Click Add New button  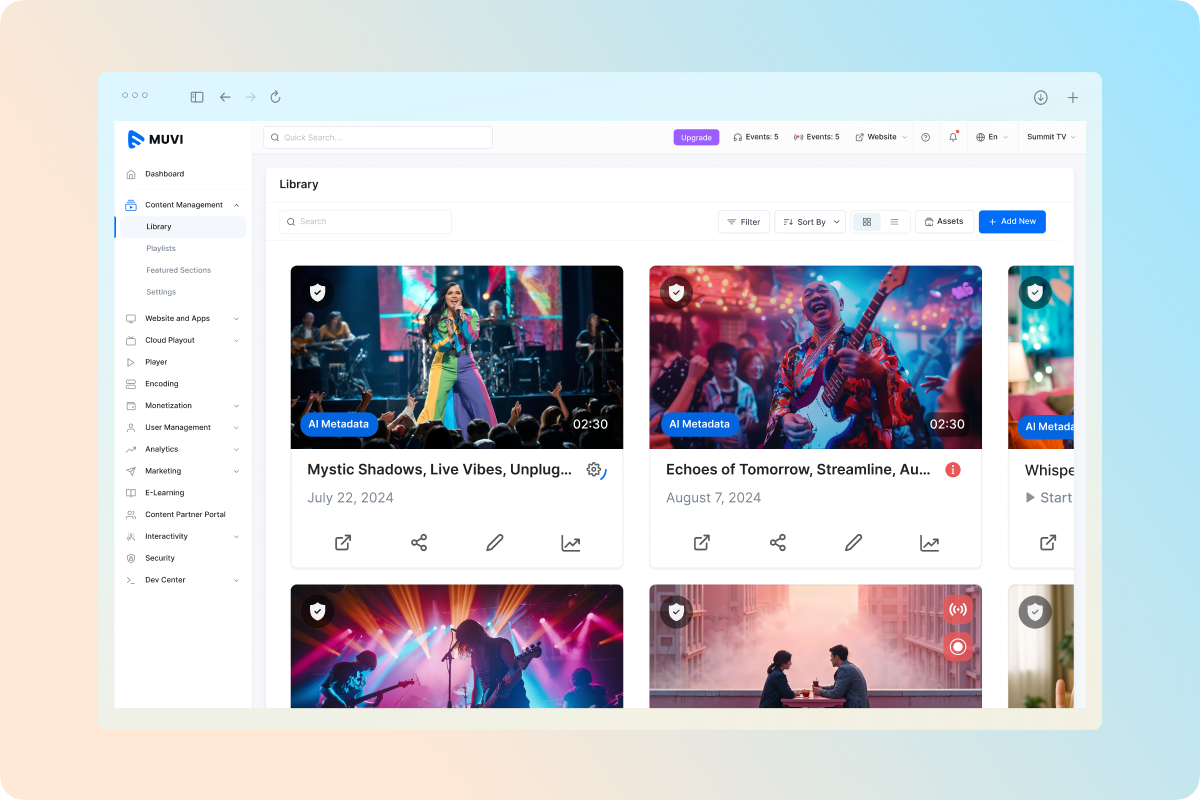pos(1012,222)
